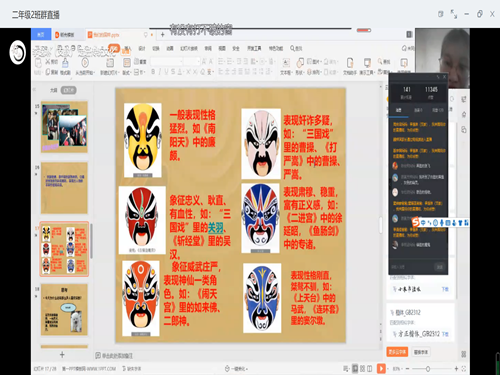
Task: Expand the From Beginning dropdown label
Action: (85, 72)
